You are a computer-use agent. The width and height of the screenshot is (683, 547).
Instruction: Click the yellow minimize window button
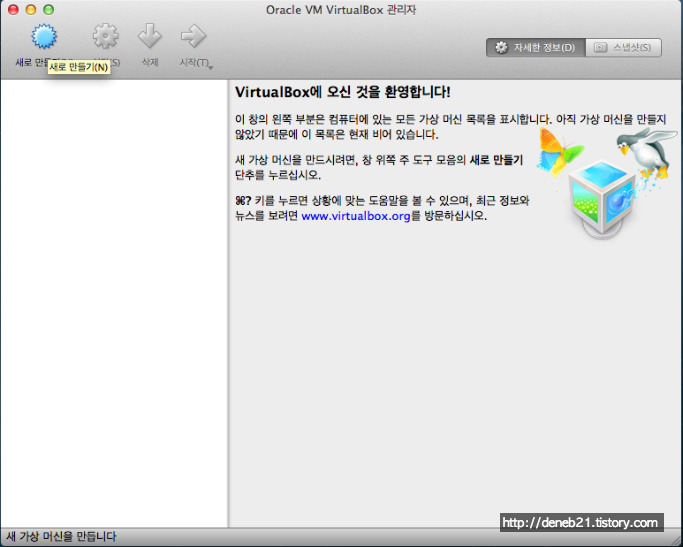tap(31, 10)
